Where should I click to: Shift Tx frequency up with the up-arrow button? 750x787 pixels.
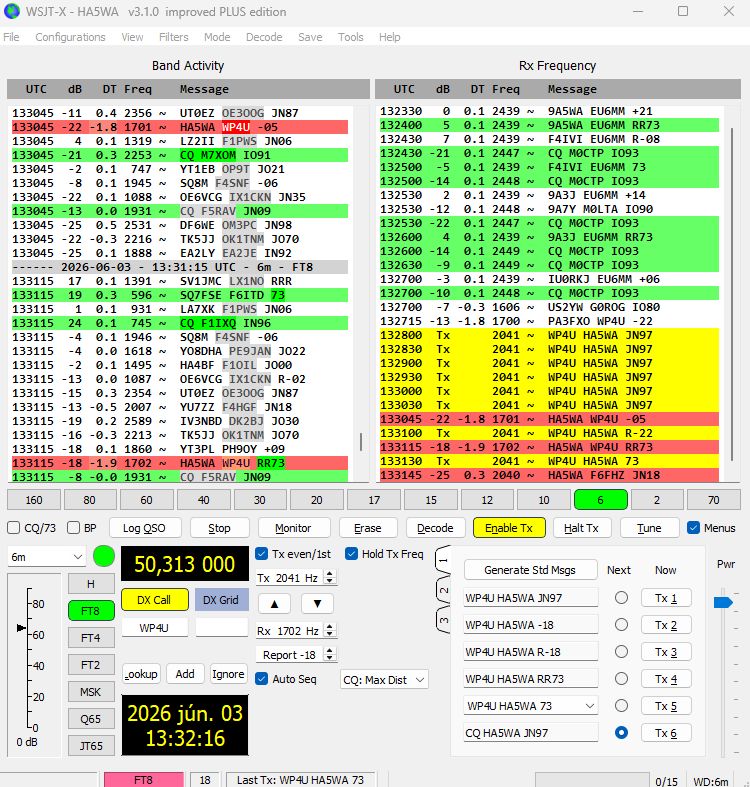[274, 604]
